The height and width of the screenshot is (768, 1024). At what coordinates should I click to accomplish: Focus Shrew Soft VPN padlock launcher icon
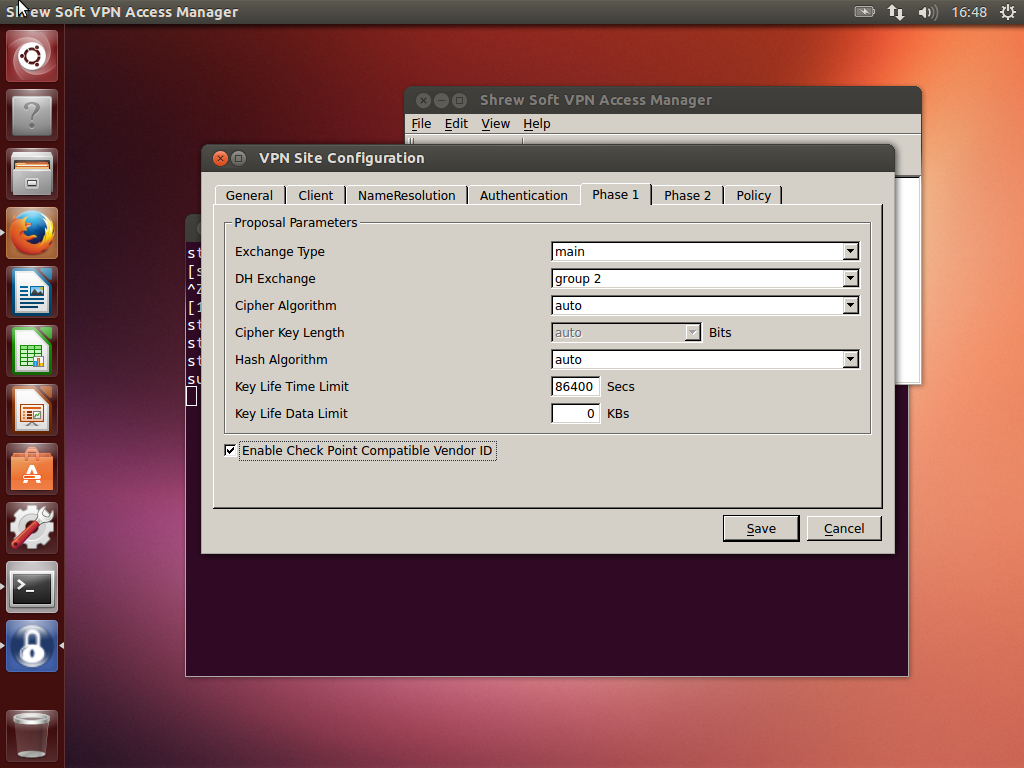32,646
